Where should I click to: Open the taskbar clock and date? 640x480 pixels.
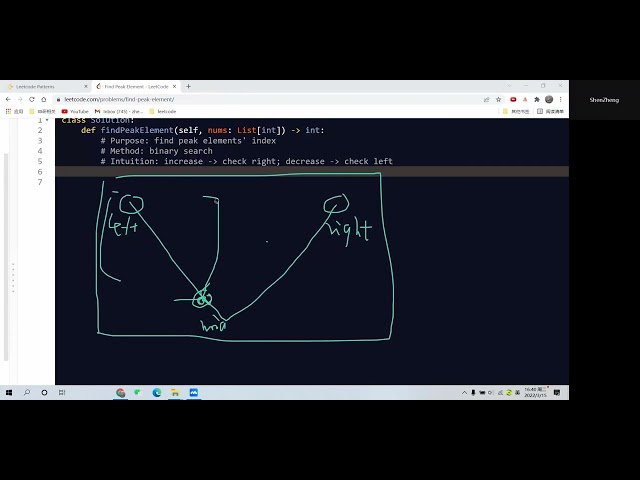[x=536, y=393]
